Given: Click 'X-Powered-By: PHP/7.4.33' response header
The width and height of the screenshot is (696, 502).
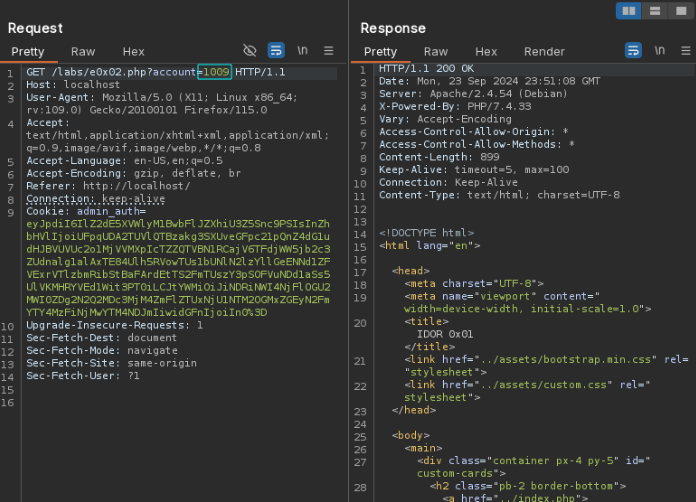Looking at the screenshot, I should (455, 107).
